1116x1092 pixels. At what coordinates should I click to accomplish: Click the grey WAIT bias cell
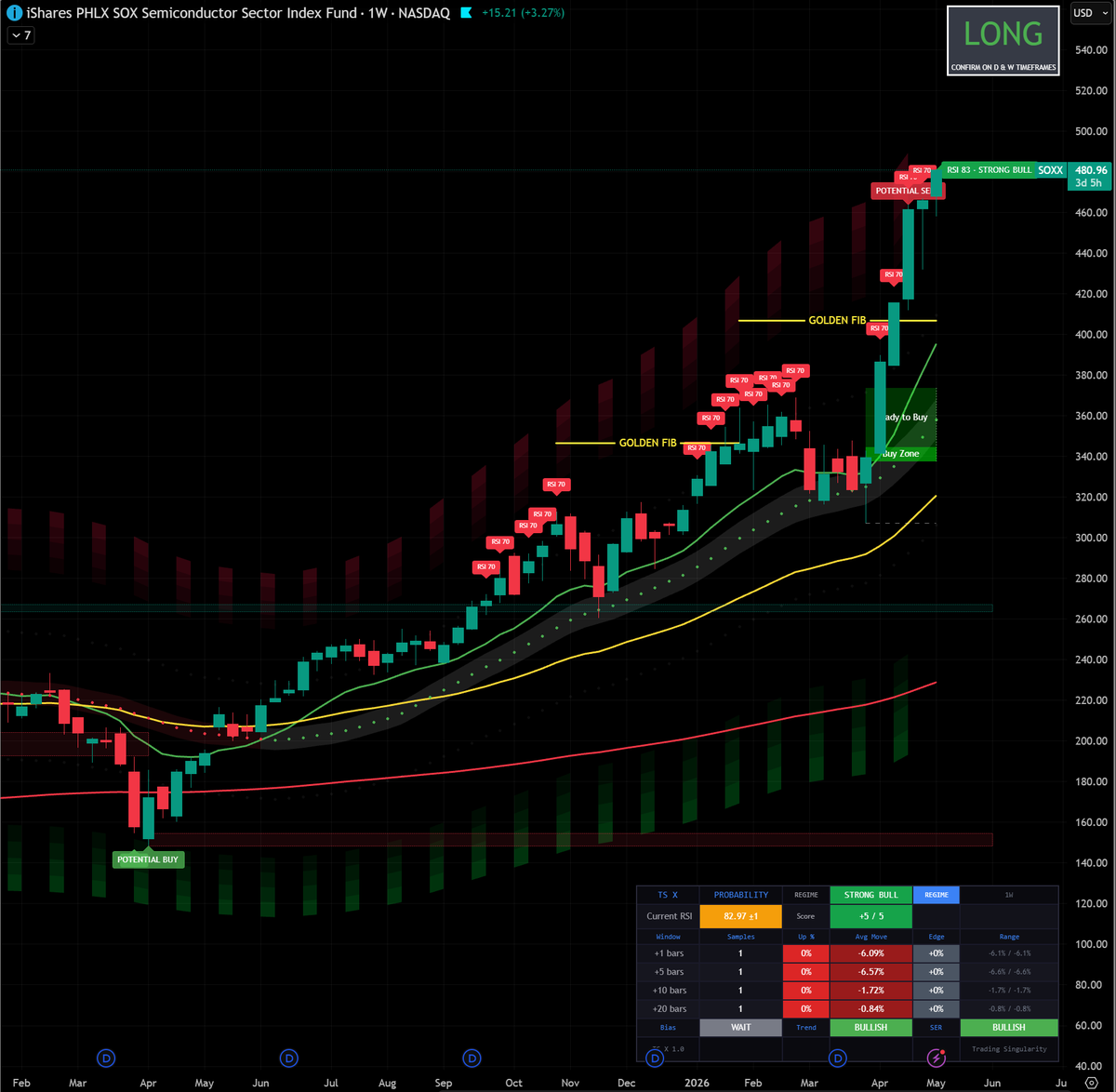click(741, 1028)
